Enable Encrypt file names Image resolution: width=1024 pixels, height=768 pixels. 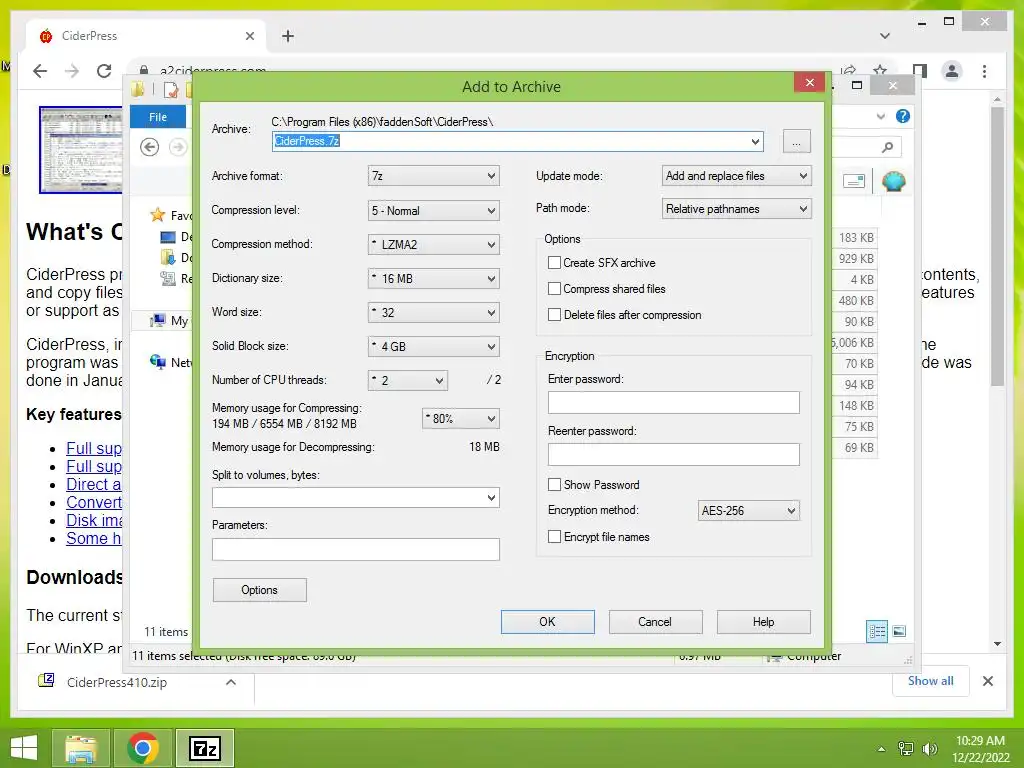pos(554,537)
